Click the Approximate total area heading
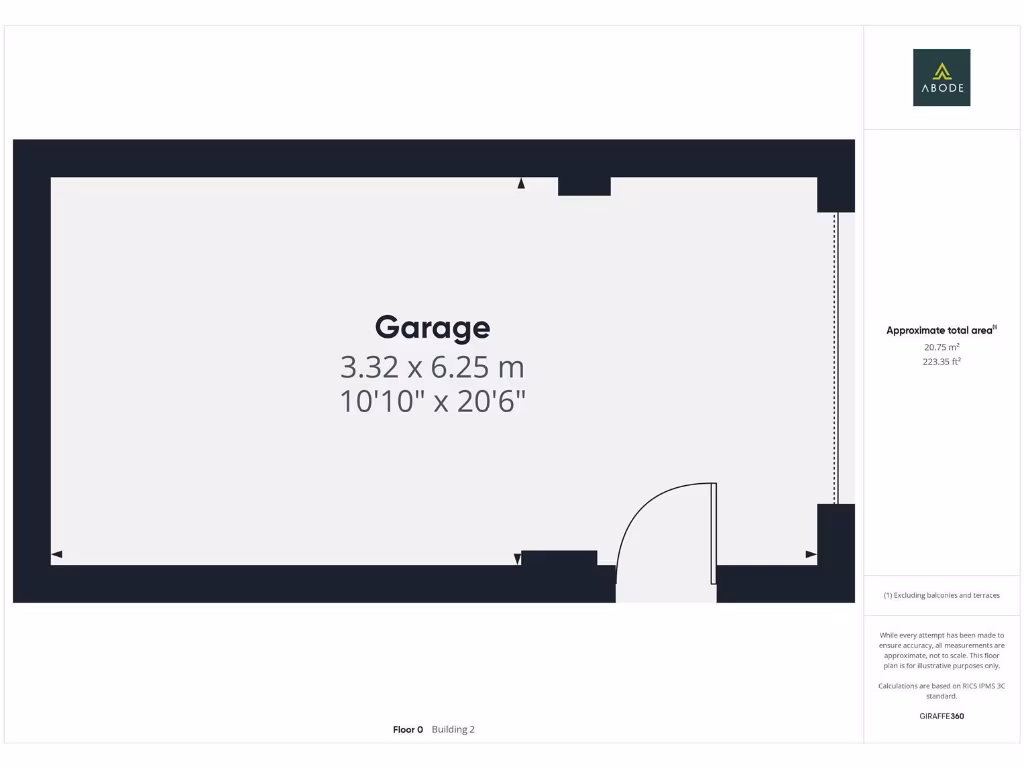The image size is (1024, 768). 941,330
